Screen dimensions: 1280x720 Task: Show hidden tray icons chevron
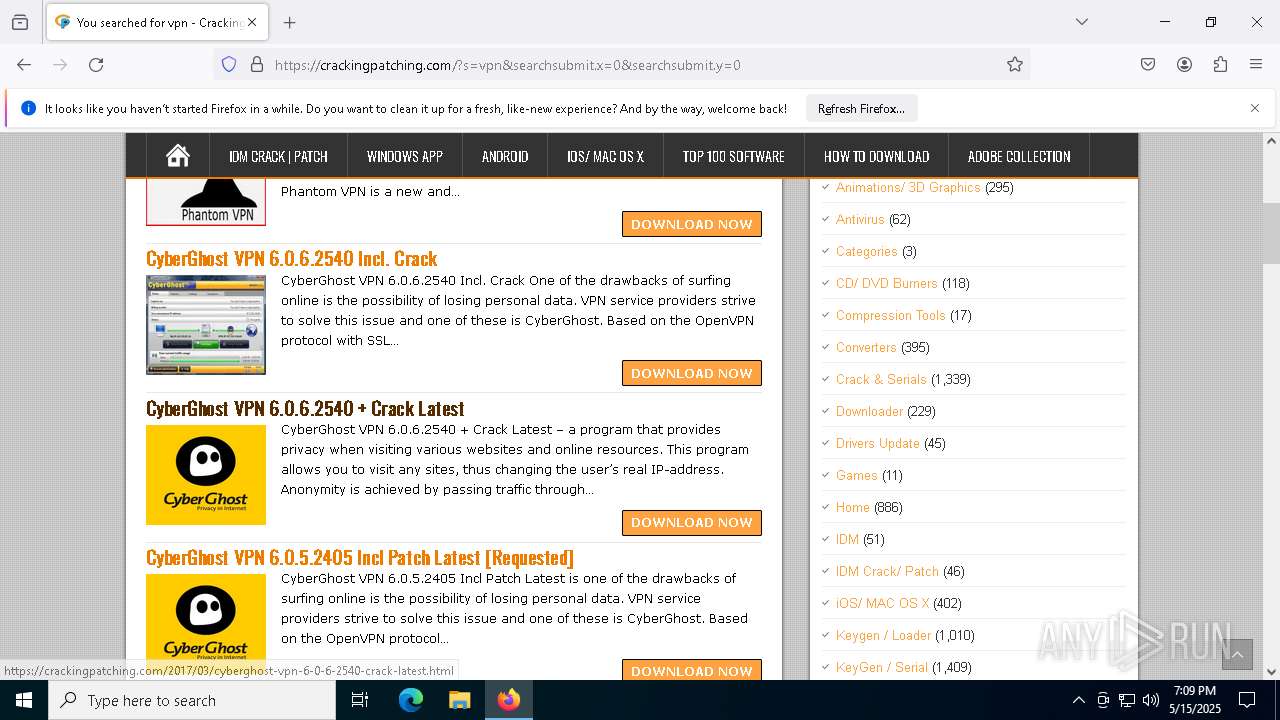1078,700
